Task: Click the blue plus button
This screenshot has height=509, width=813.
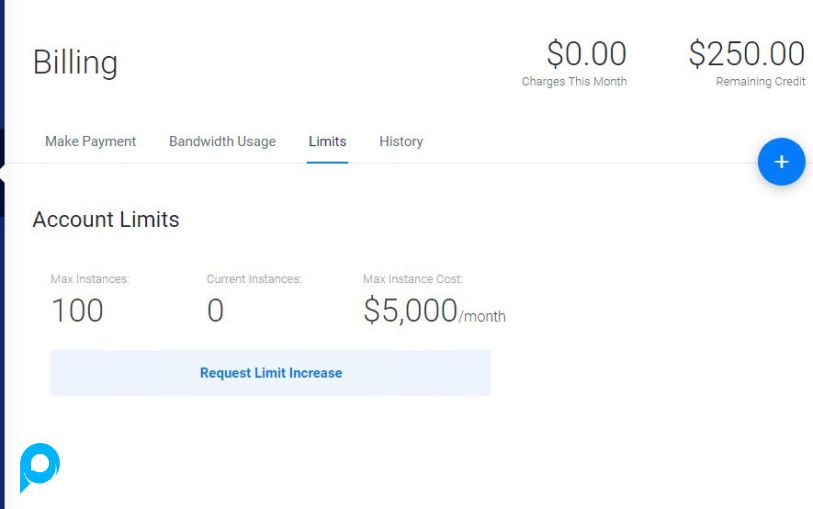Action: [x=781, y=162]
